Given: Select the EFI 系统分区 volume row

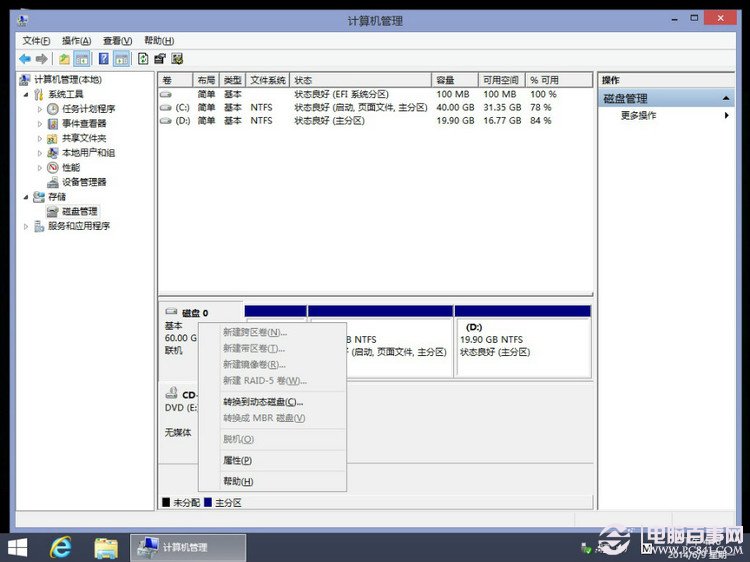Looking at the screenshot, I should 375,94.
